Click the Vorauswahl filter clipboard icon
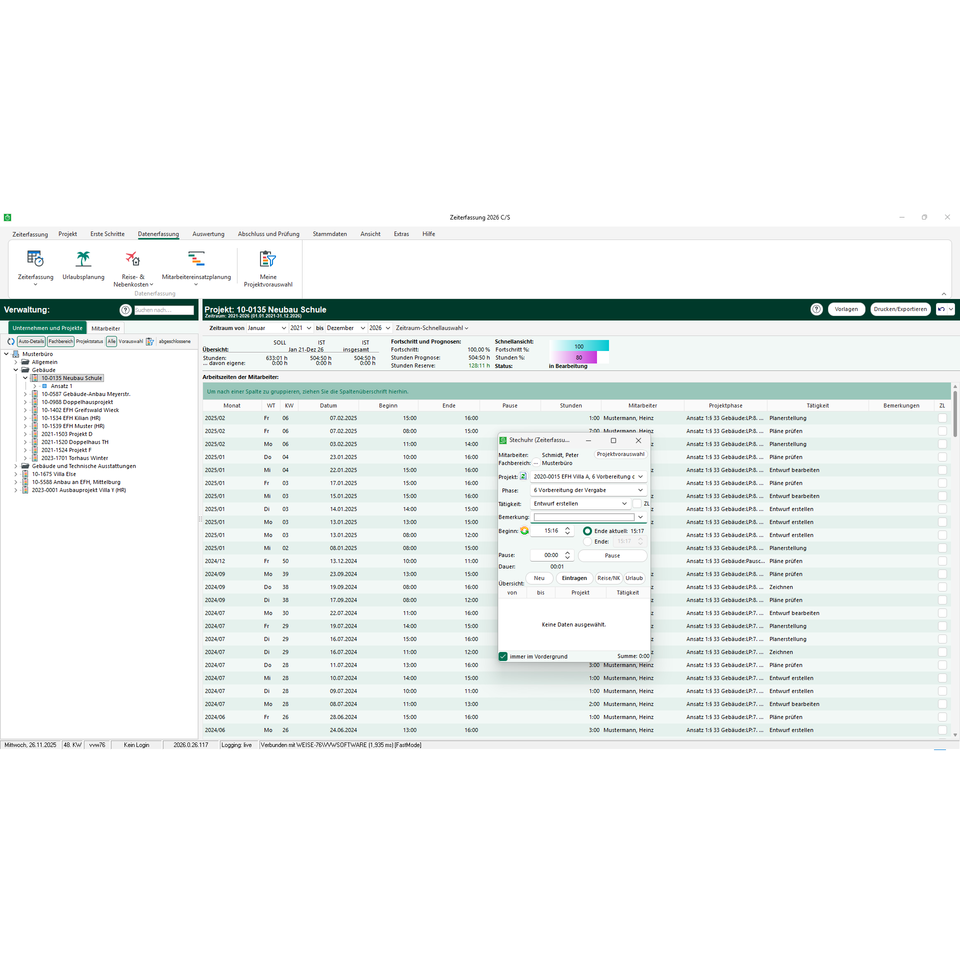The image size is (960, 960). coord(149,342)
